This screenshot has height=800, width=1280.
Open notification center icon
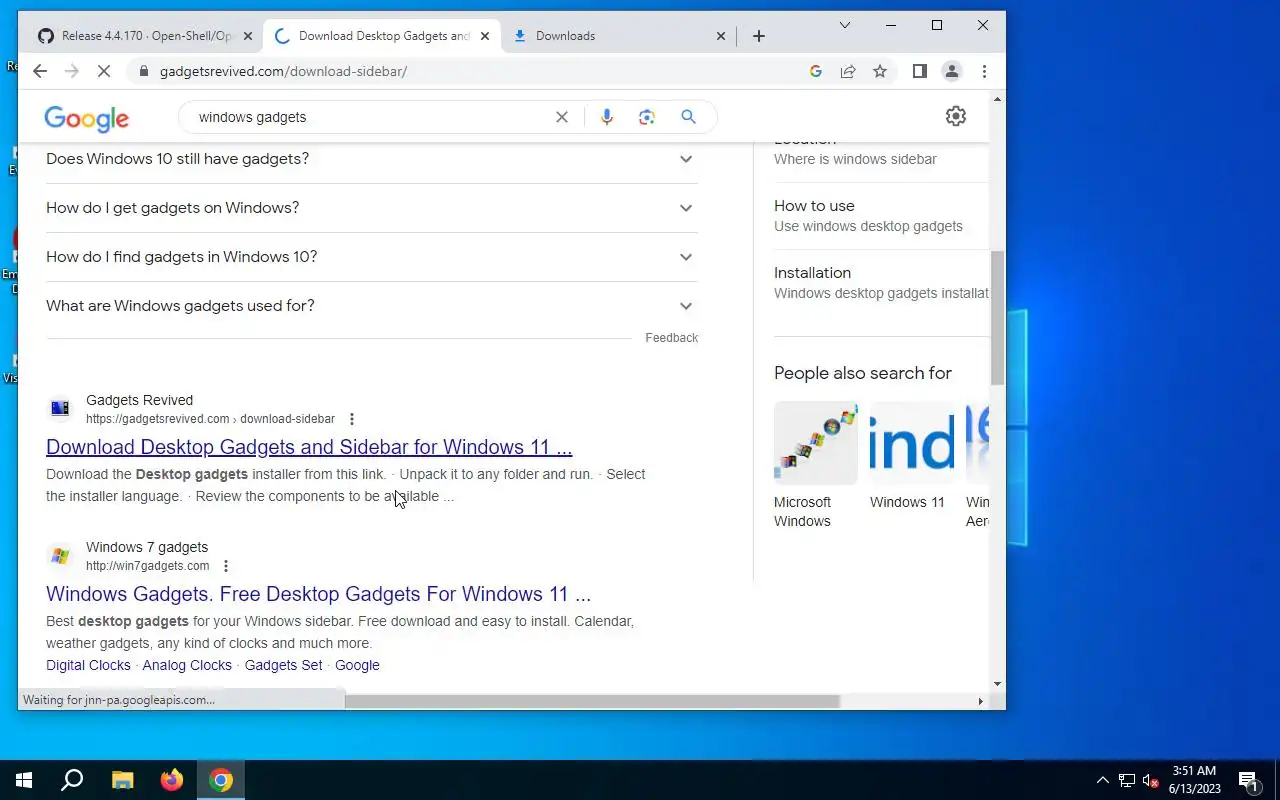(1248, 780)
